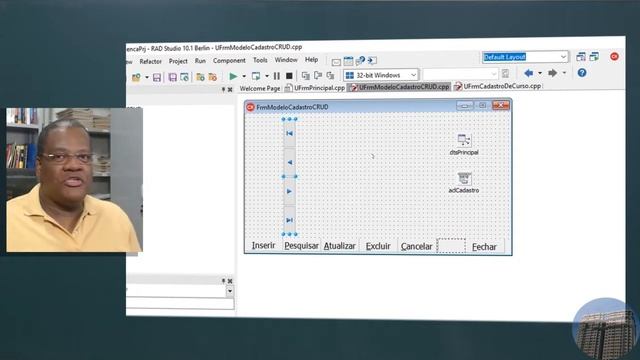
Task: Select the adCadastro component icon
Action: coord(464,178)
